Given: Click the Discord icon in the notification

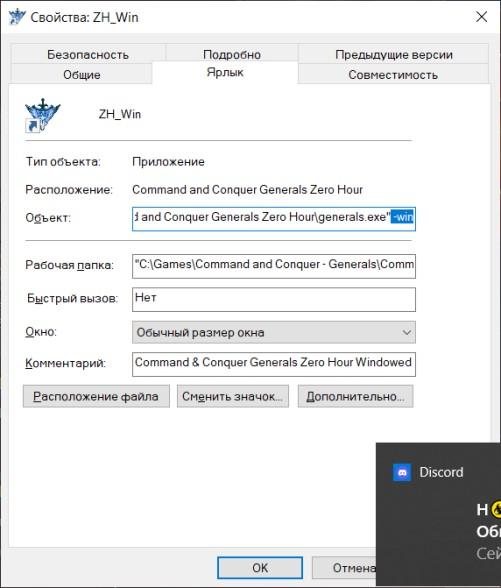Looking at the screenshot, I should pyautogui.click(x=402, y=472).
